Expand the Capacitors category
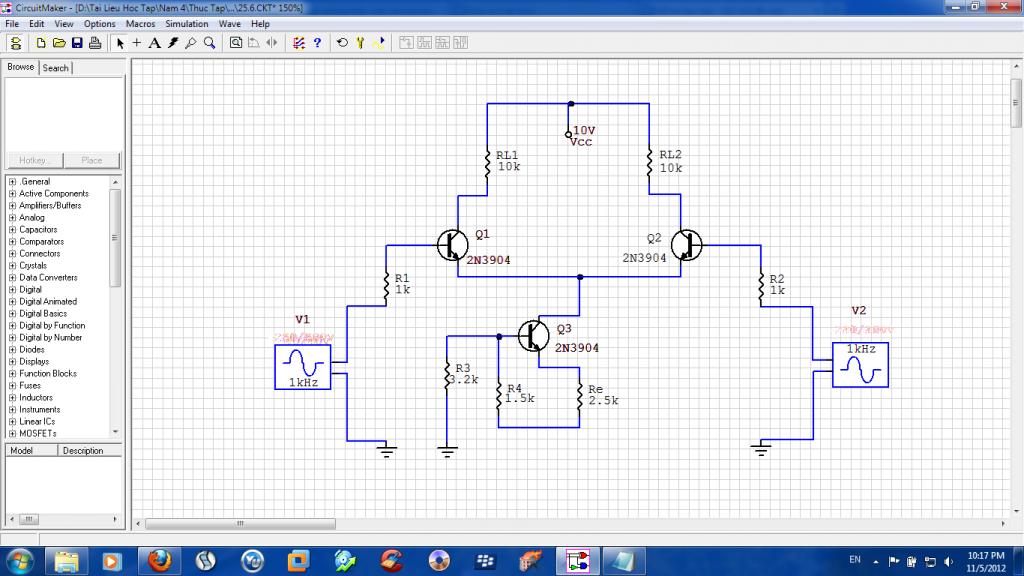This screenshot has height=576, width=1024. click(x=11, y=230)
